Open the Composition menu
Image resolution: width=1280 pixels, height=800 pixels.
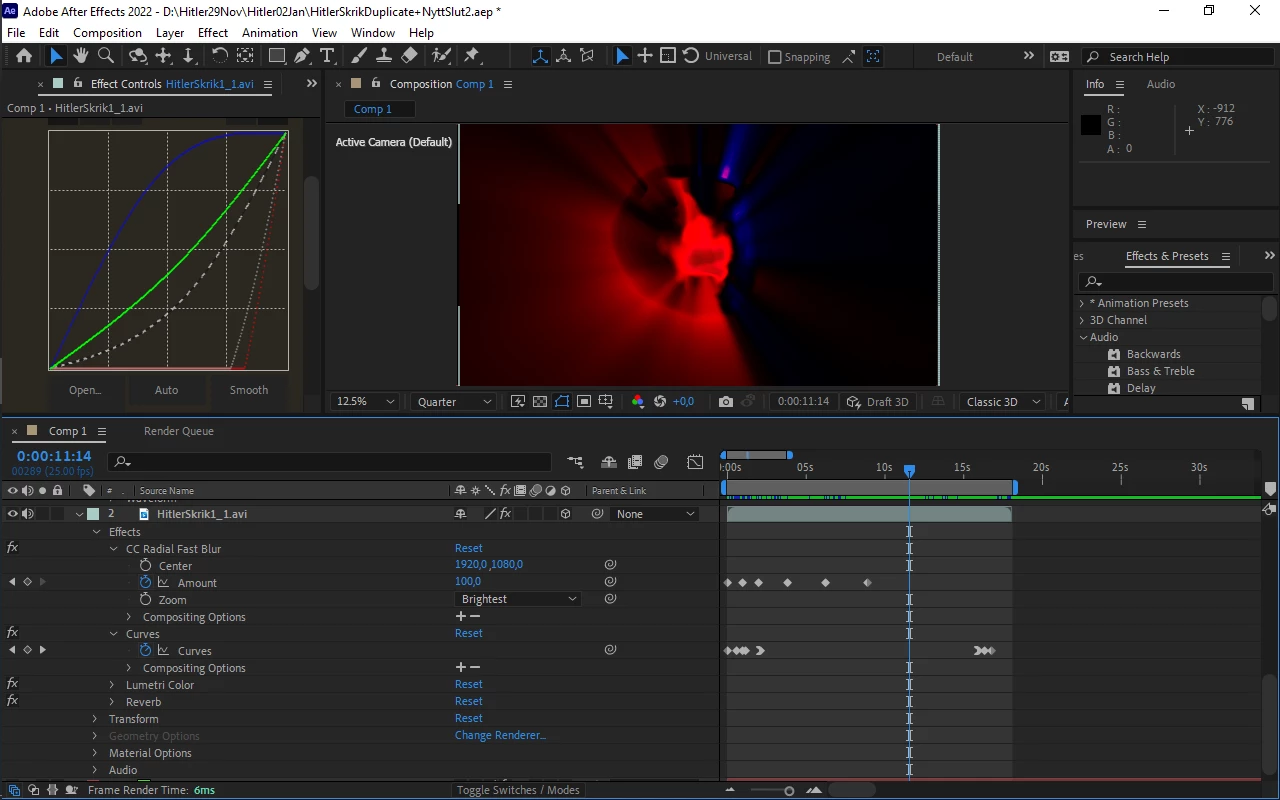(x=107, y=33)
